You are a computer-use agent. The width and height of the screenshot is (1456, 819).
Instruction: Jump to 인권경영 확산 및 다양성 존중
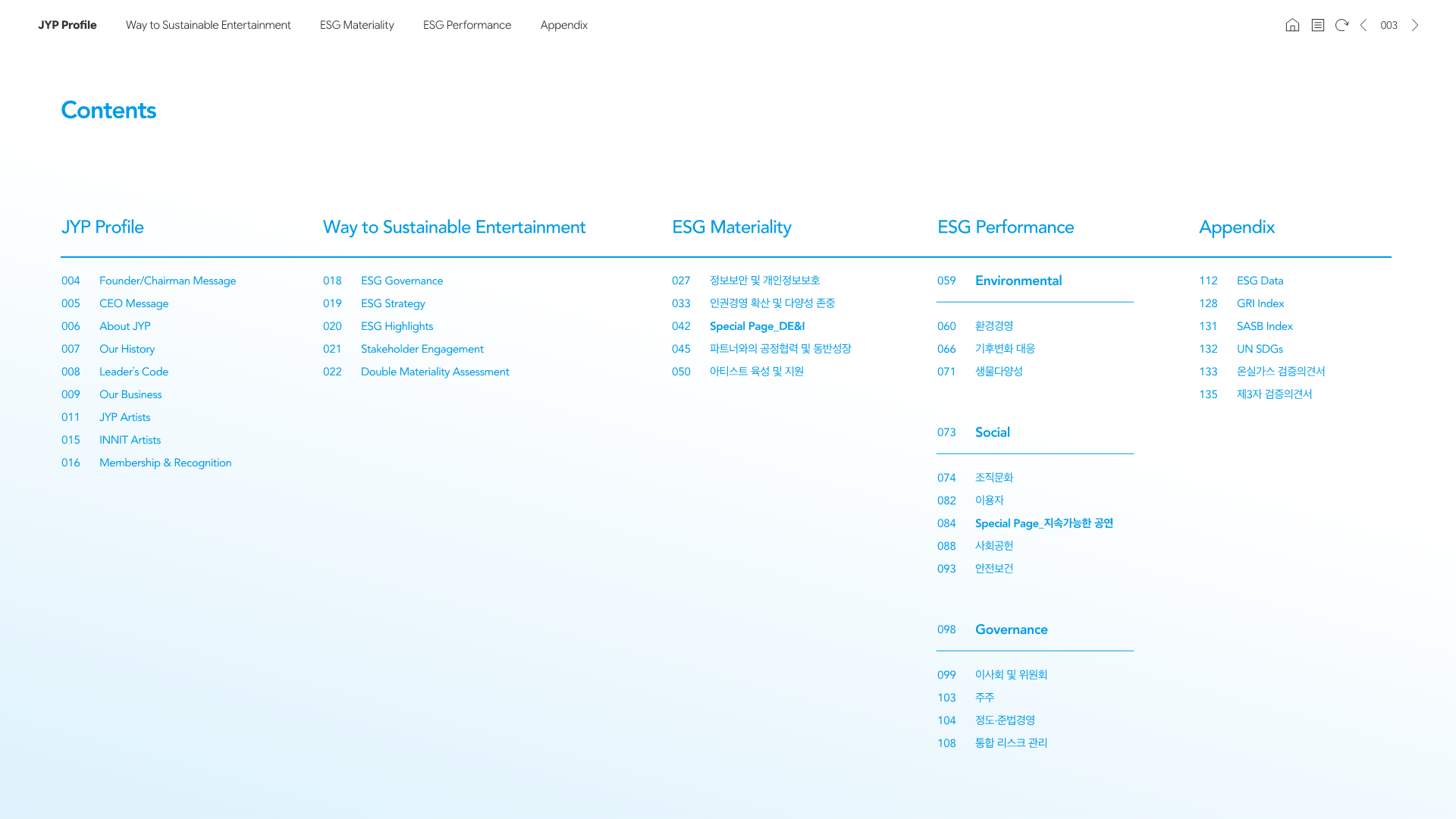773,303
